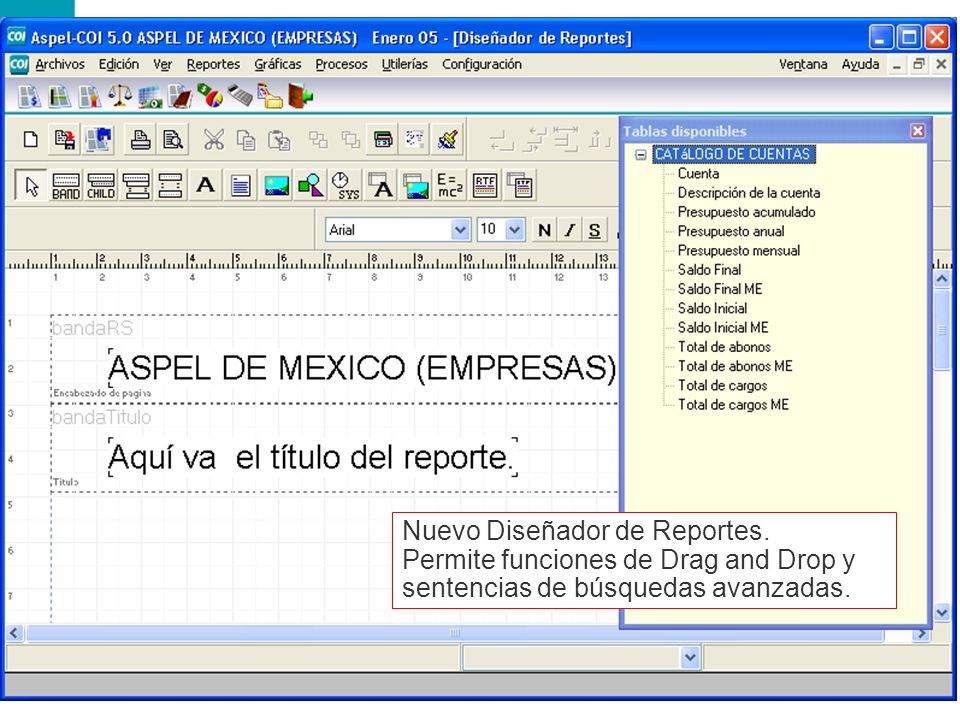Collapse the CATÁLOGO DE CUENTAS tree node
960x720 pixels.
pos(641,154)
